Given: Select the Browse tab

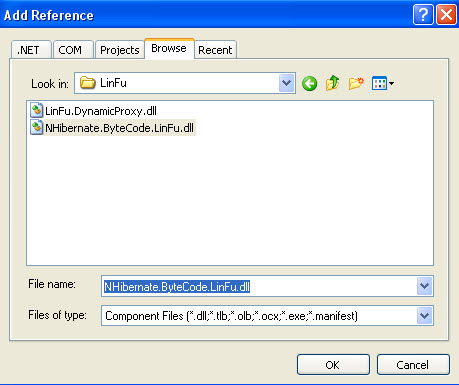Looking at the screenshot, I should pos(169,49).
